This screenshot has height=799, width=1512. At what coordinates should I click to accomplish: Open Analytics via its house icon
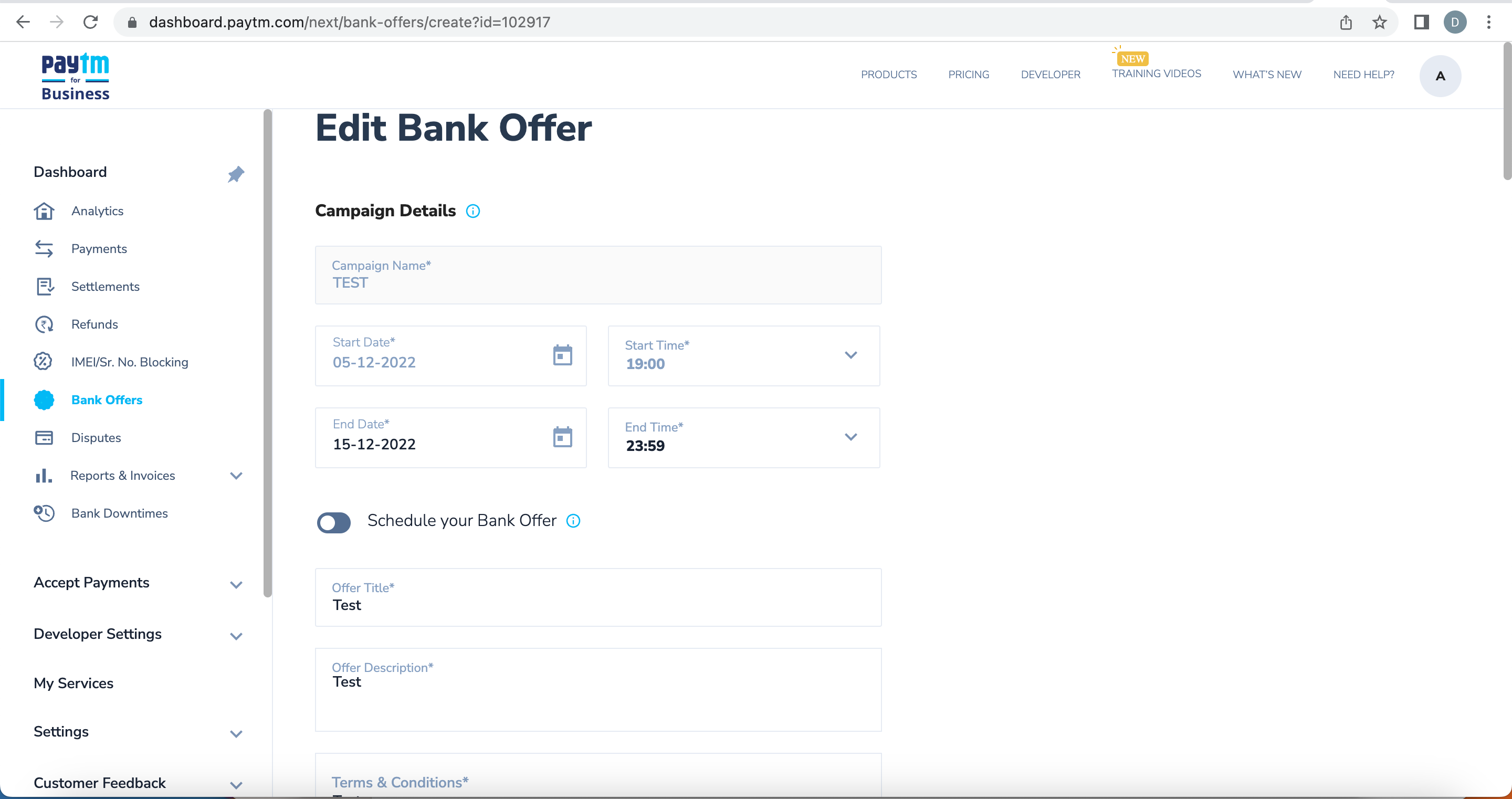tap(44, 211)
